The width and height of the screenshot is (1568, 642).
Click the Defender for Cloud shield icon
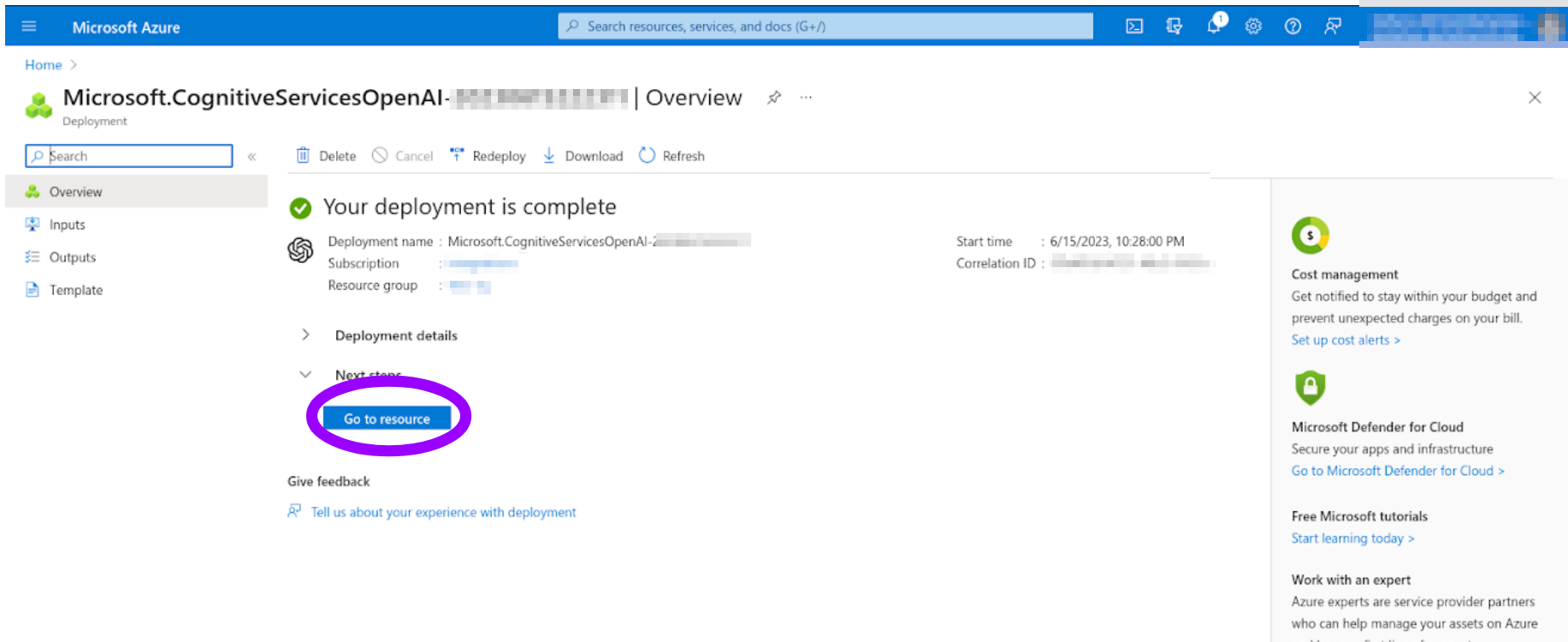click(x=1310, y=388)
